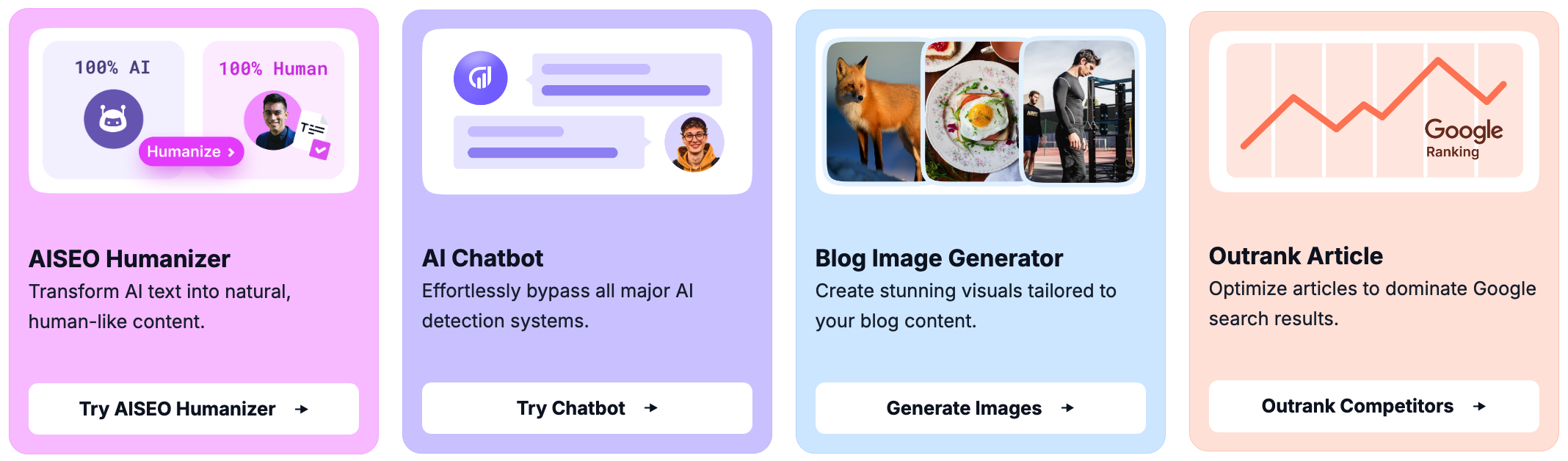The image size is (1568, 461).
Task: Click the smiling man avatar under 100% Human
Action: click(273, 120)
